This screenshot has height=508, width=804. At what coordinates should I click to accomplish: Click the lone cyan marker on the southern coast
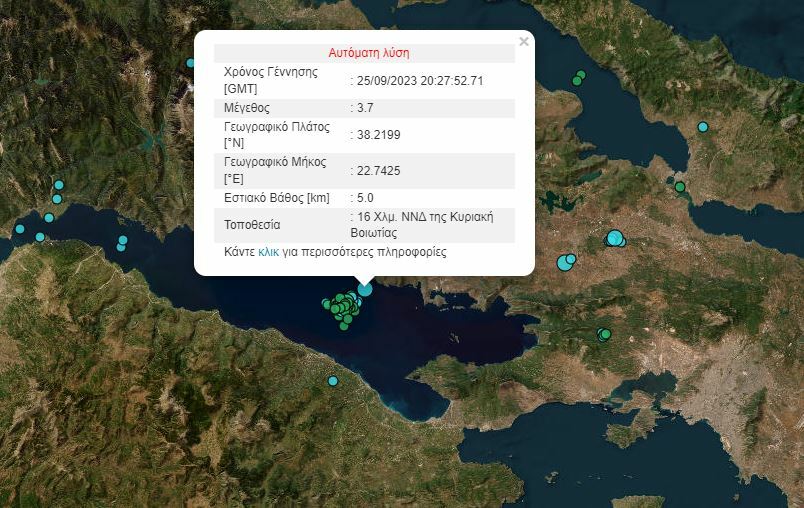(333, 380)
